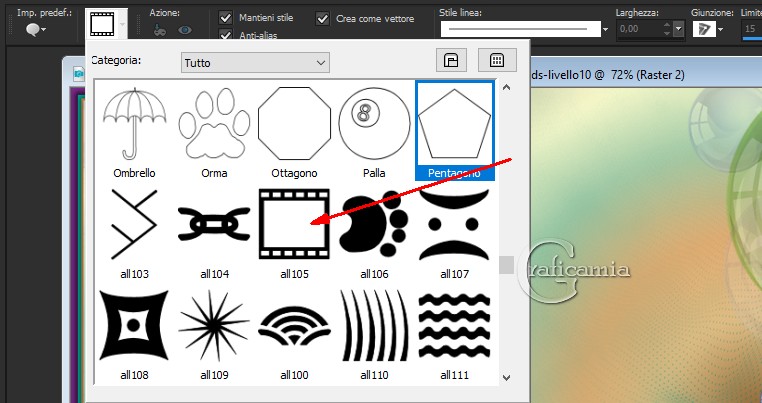
Task: Pick the Ottagono octagon shape
Action: click(x=294, y=126)
